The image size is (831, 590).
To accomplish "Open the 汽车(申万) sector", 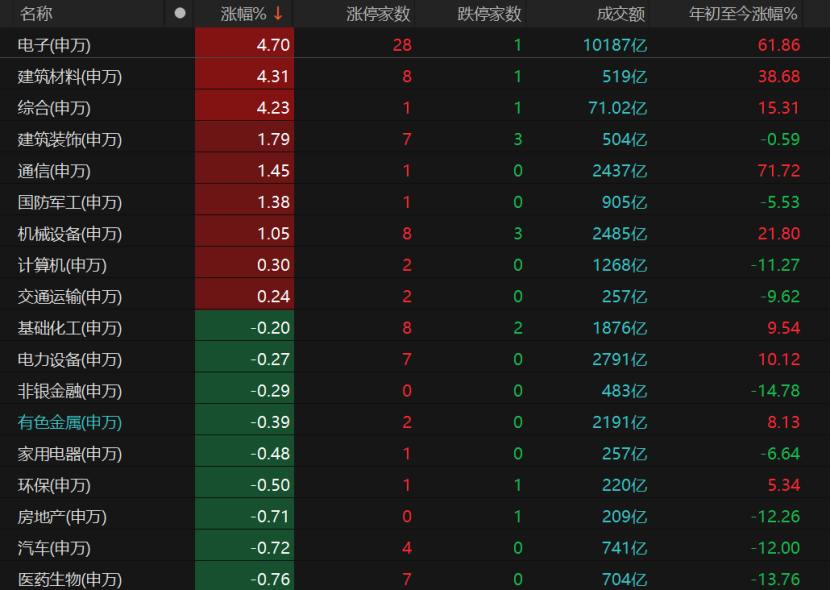I will pyautogui.click(x=54, y=548).
